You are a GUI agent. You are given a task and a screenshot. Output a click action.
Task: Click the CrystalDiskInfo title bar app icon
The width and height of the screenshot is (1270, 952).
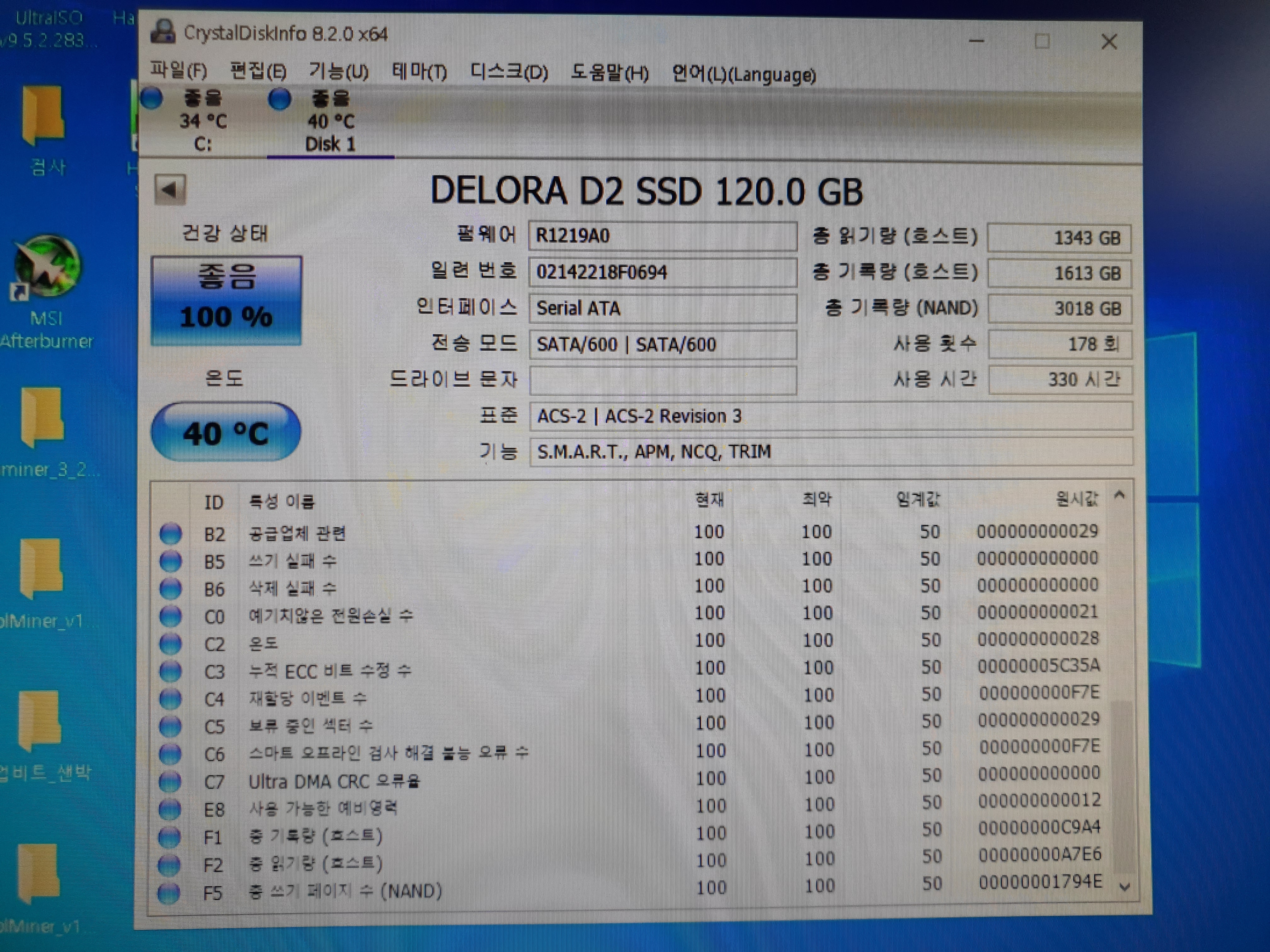(163, 31)
